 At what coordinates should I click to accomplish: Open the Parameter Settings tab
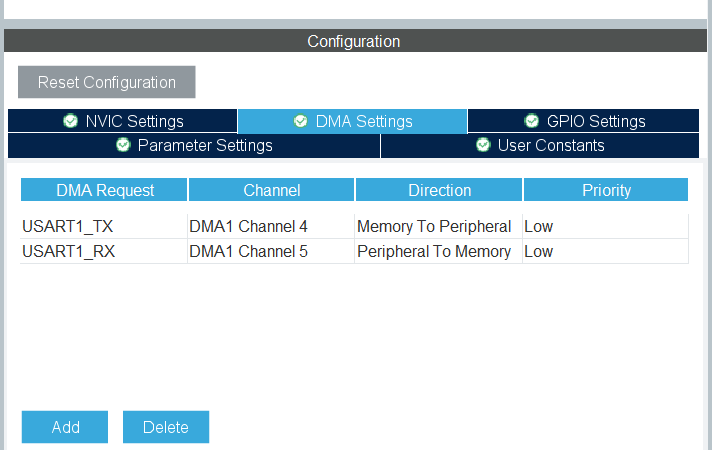click(x=194, y=145)
